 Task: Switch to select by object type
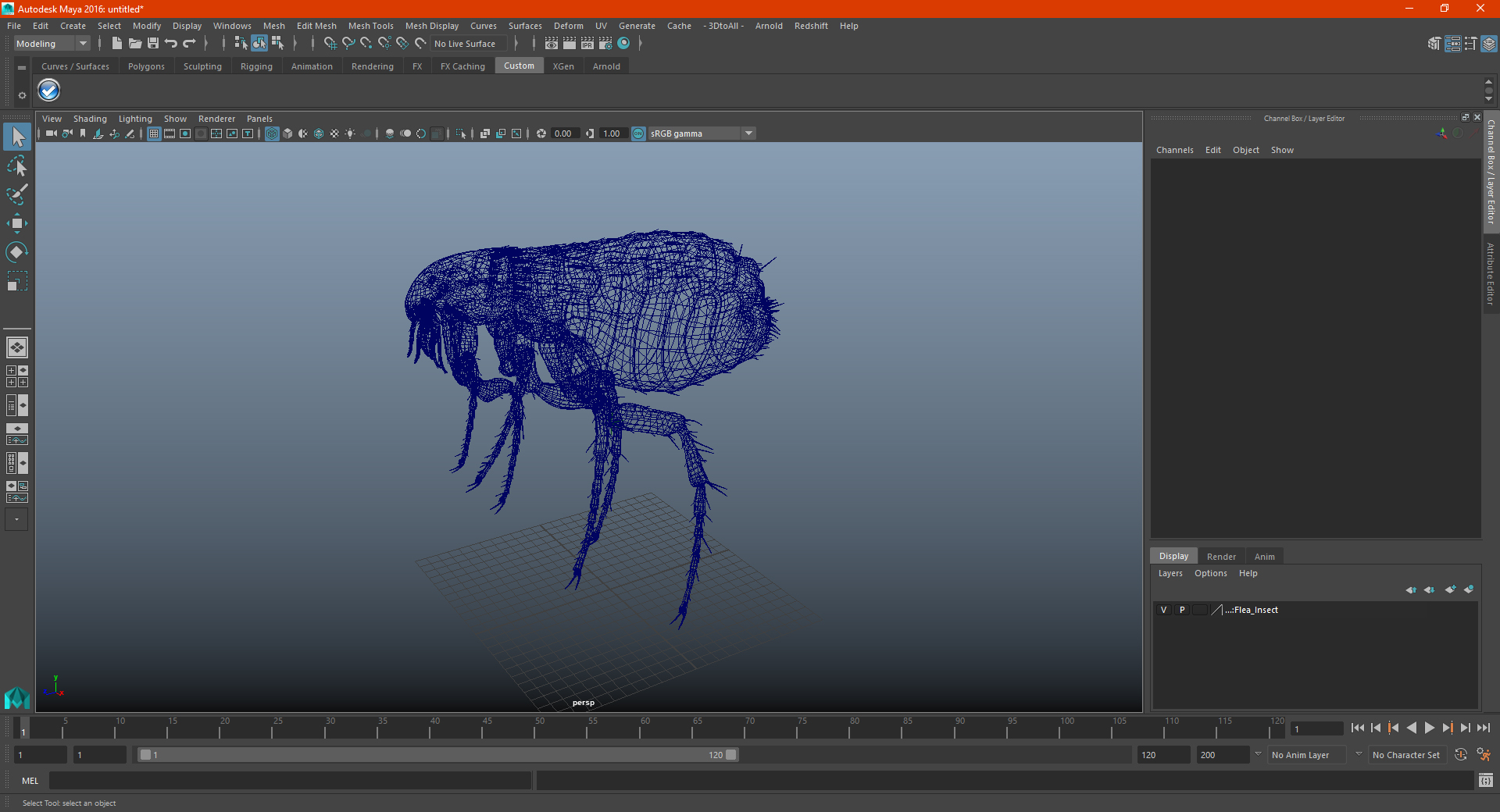[259, 44]
